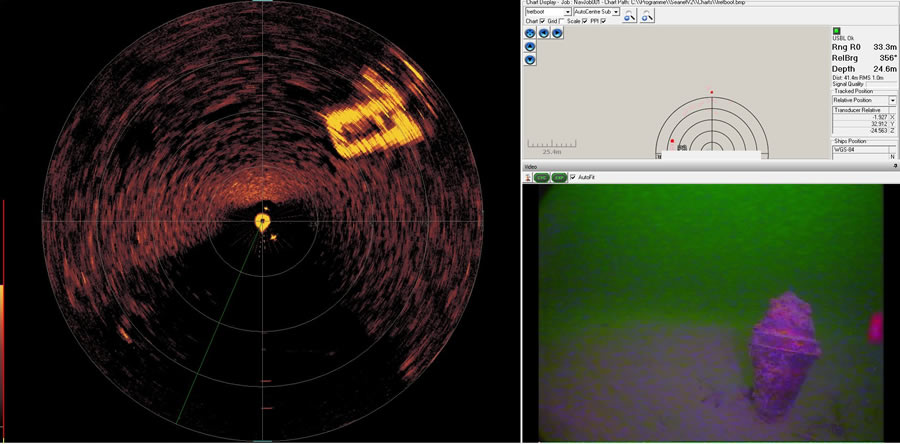This screenshot has width=900, height=444.
Task: Uncheck the AutoFit video checkbox
Action: (x=574, y=177)
